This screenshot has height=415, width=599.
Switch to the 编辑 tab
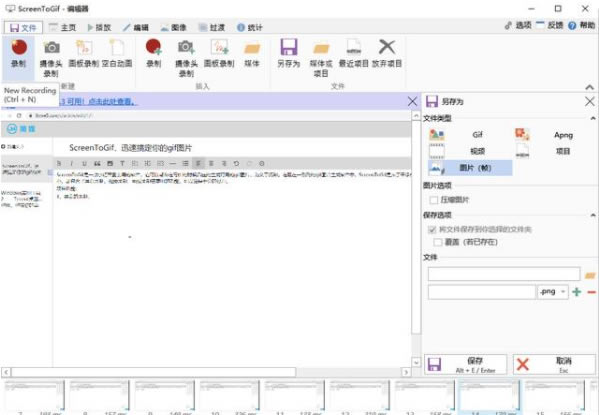[136, 28]
